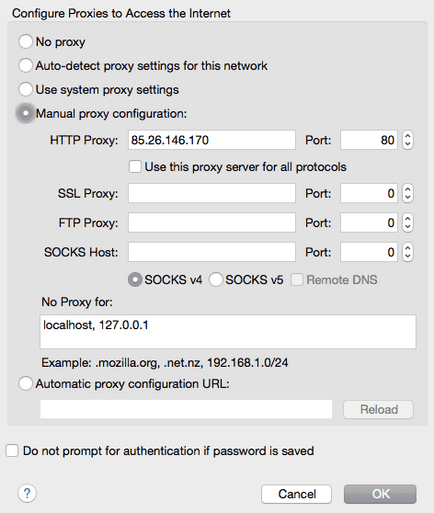
Task: Open the help question mark icon
Action: (27, 493)
